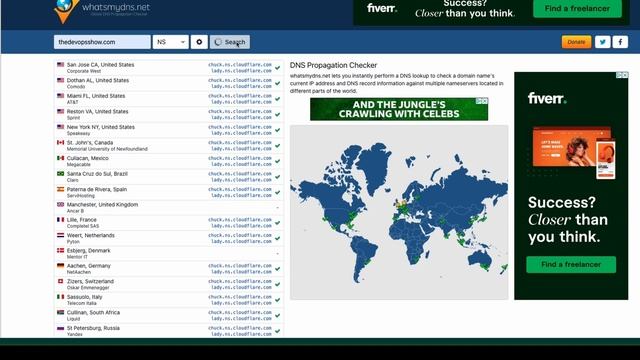Screen dimensions: 640x360
Task: Click the green checkmark for Miami FL
Action: point(278,99)
